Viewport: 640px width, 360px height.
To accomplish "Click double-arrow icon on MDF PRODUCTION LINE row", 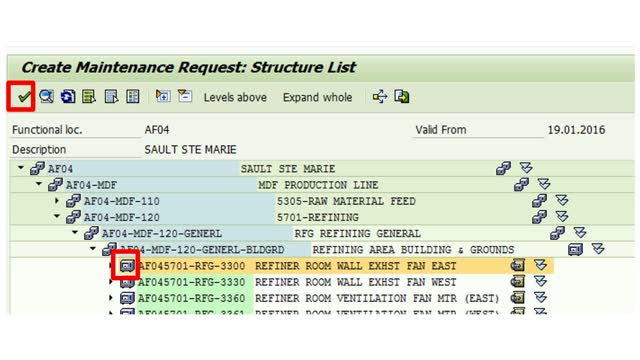I will point(544,184).
